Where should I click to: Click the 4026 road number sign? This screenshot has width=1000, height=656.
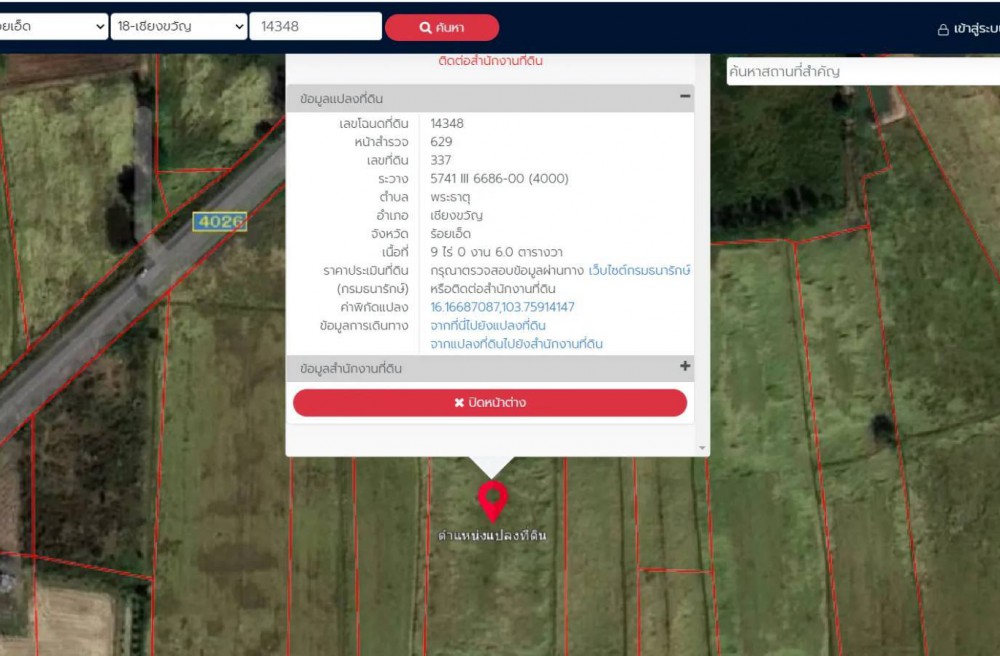[219, 222]
